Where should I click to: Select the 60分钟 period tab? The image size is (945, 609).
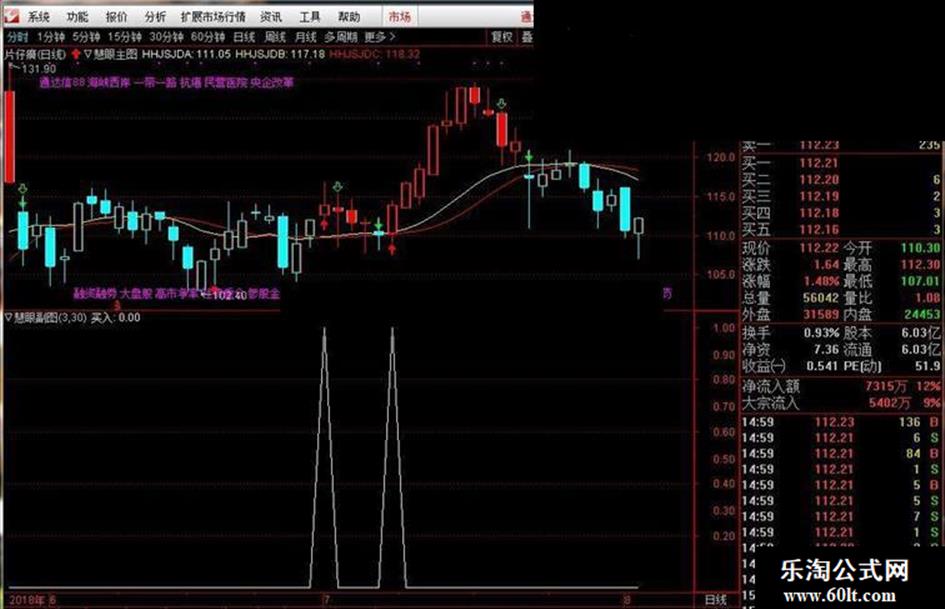click(x=208, y=37)
